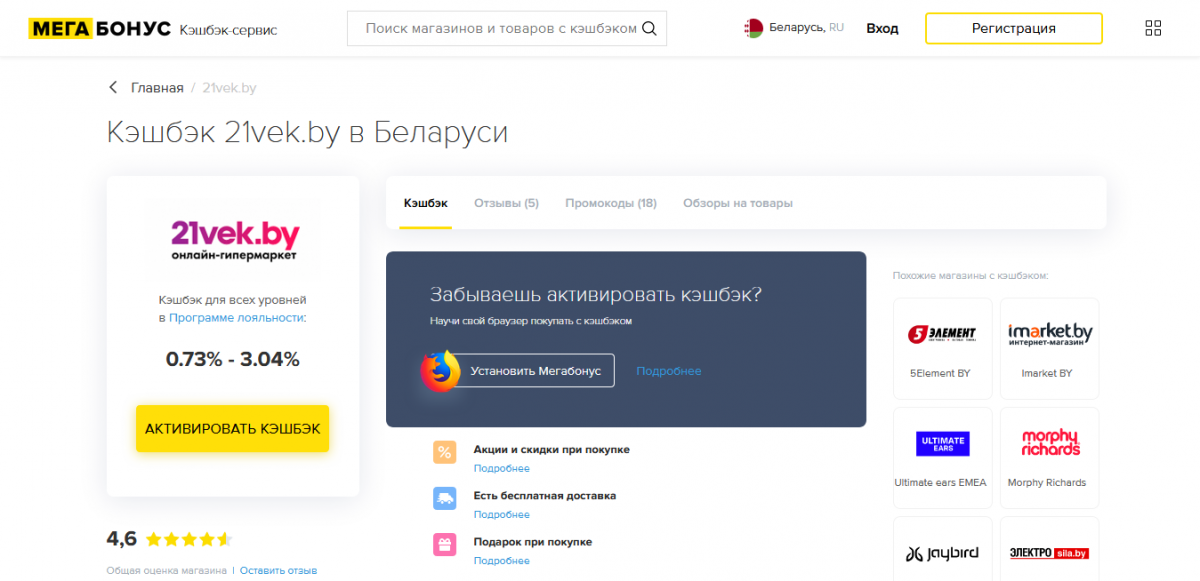1200x581 pixels.
Task: Click the Активировать кэшбэк button
Action: pyautogui.click(x=232, y=428)
